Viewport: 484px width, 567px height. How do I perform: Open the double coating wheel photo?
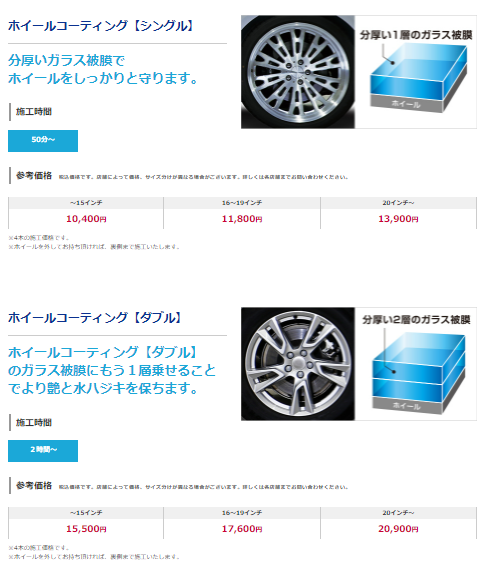point(298,364)
